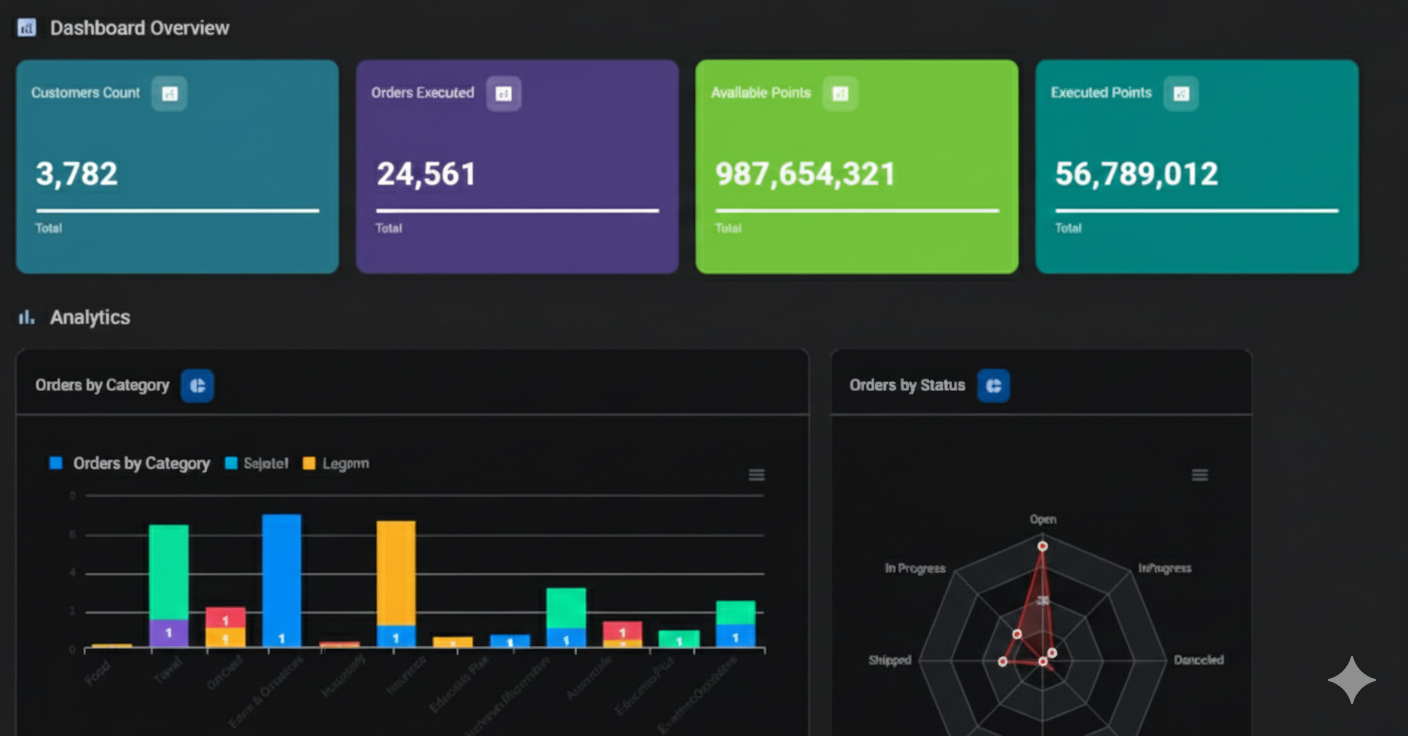Click the Orders by Category chart icon
1408x736 pixels.
pos(197,385)
